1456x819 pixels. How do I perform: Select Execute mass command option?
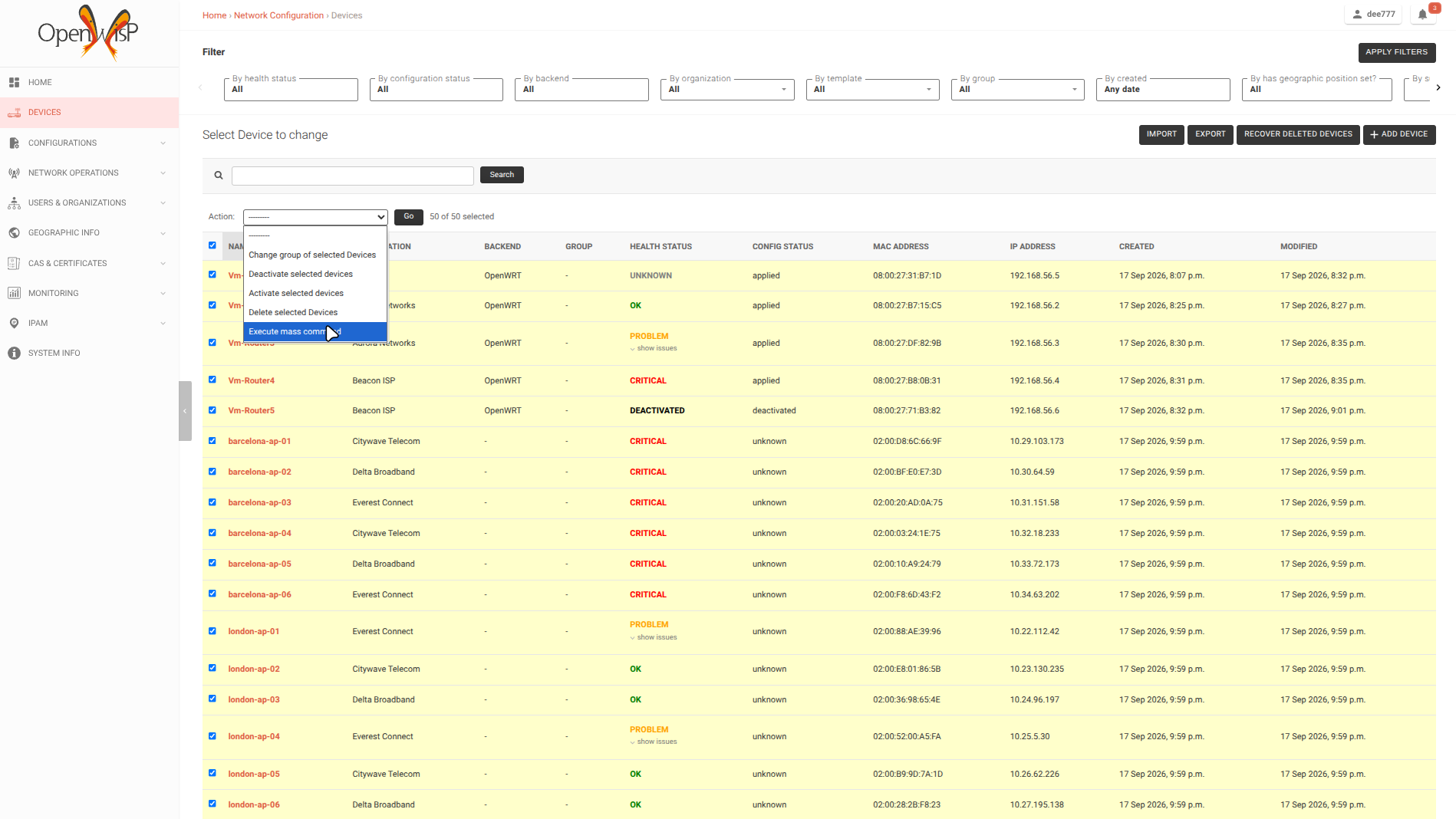[315, 331]
